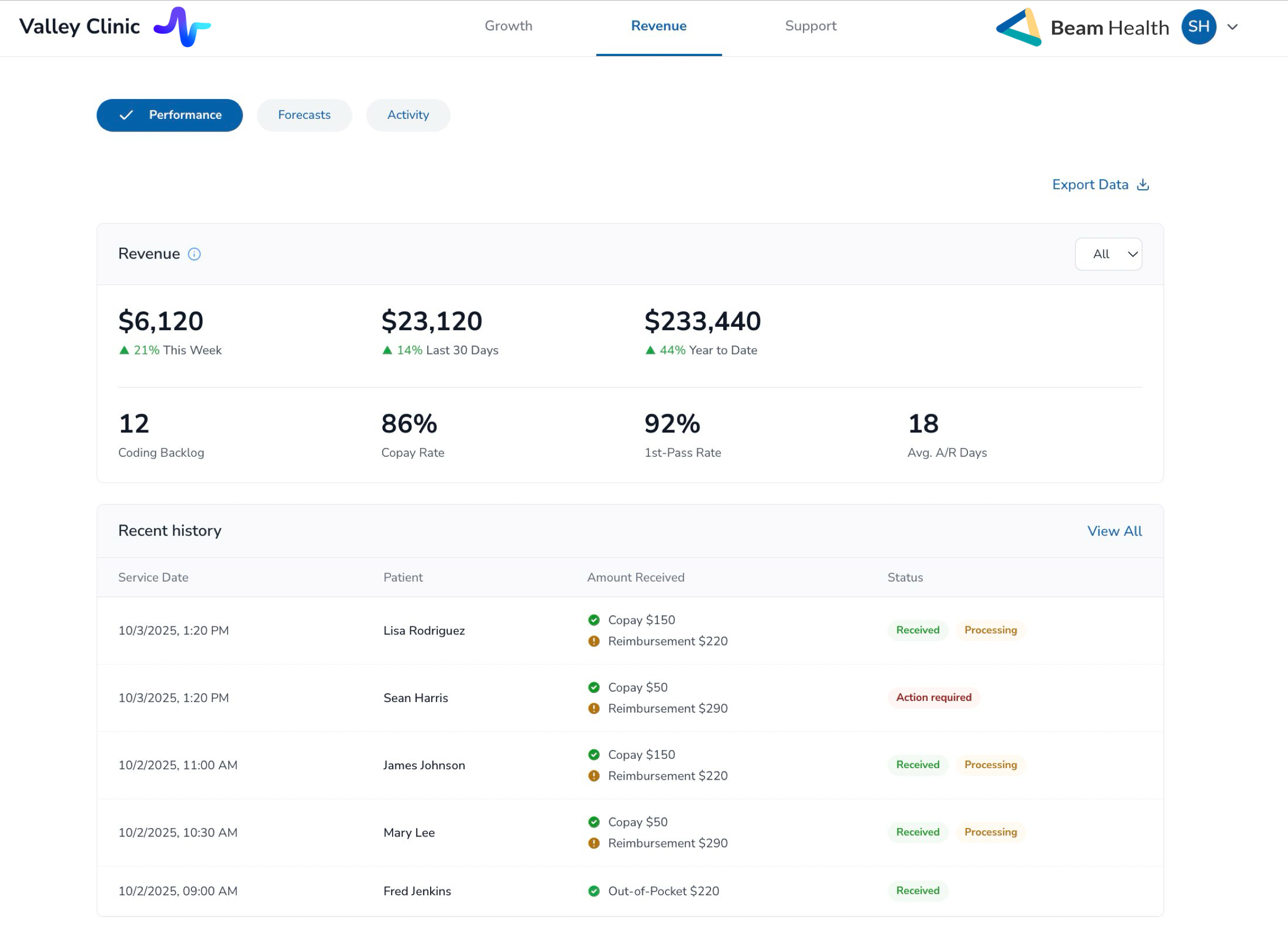Switch to the Forecasts chip
Image resolution: width=1288 pixels, height=931 pixels.
304,116
